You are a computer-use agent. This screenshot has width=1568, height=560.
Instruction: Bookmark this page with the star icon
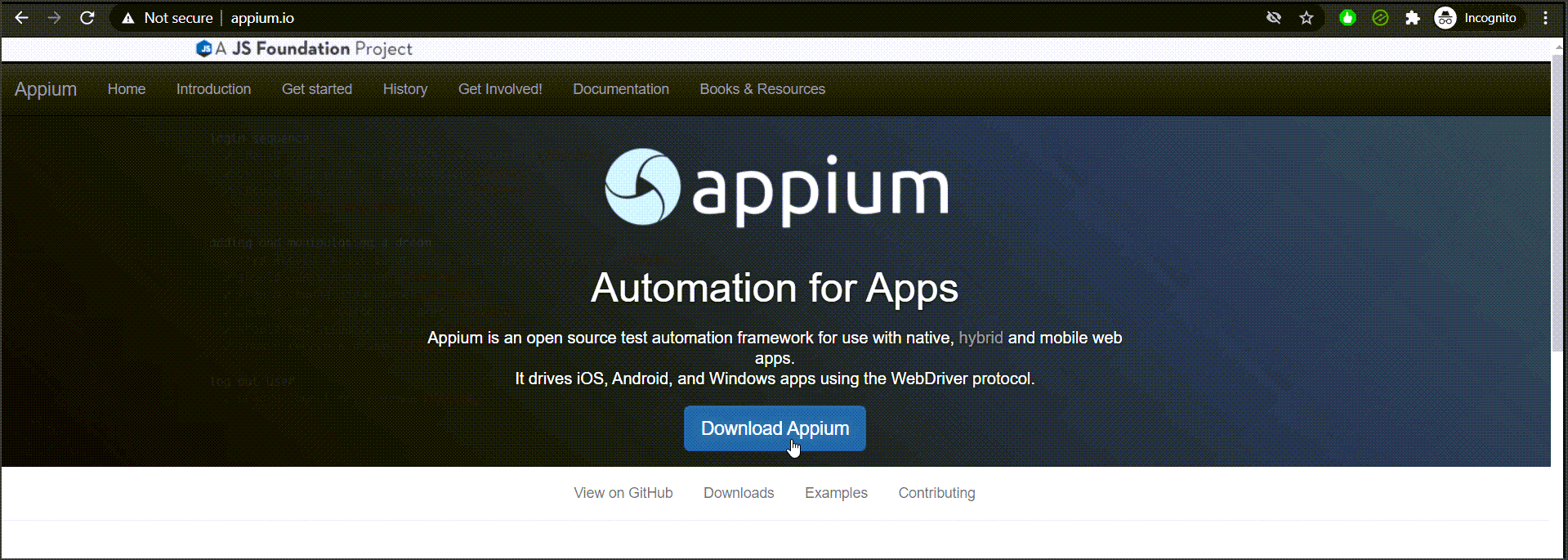tap(1307, 18)
